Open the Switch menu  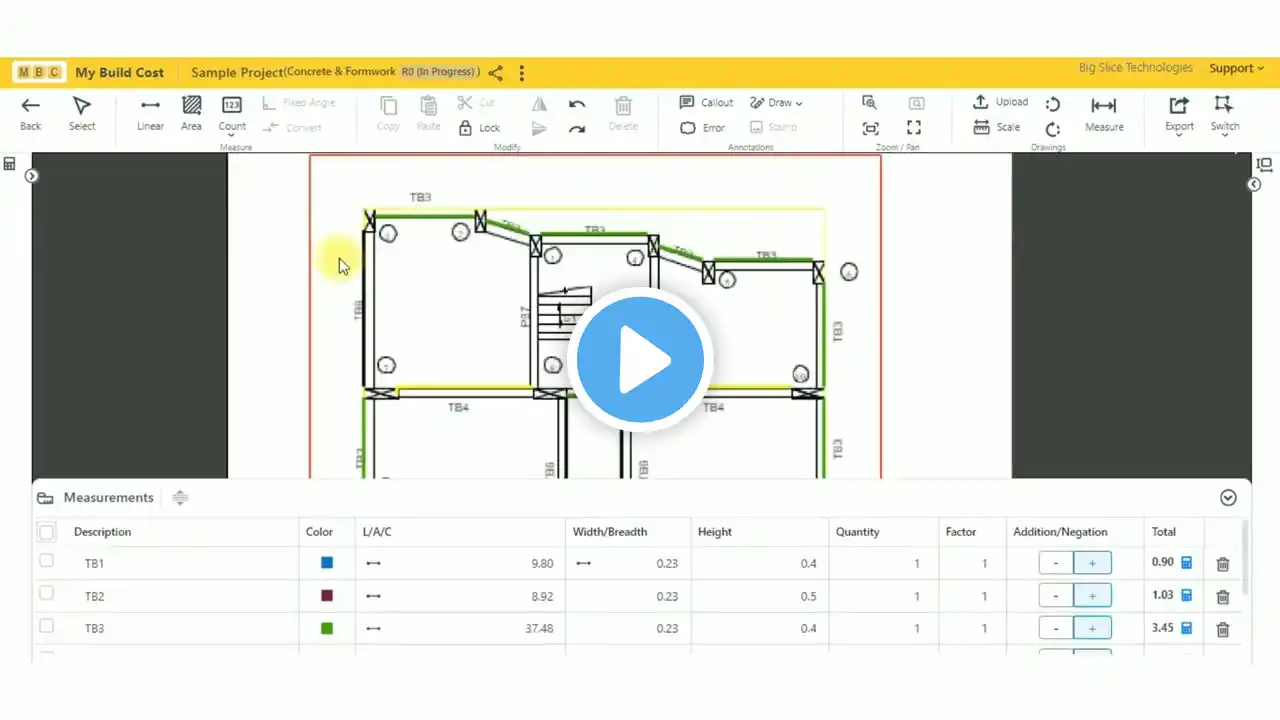1224,114
